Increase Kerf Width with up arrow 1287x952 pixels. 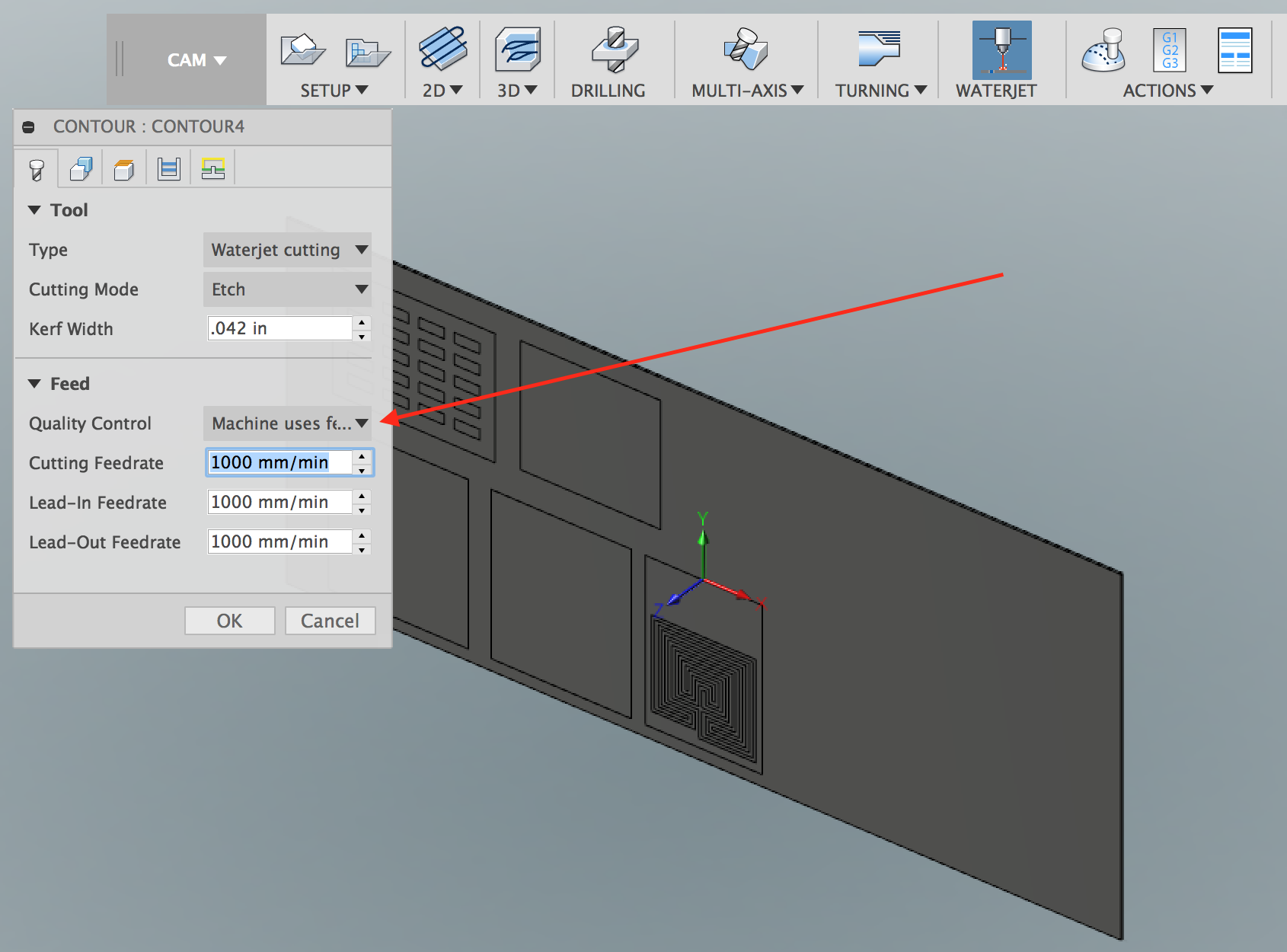(x=362, y=322)
